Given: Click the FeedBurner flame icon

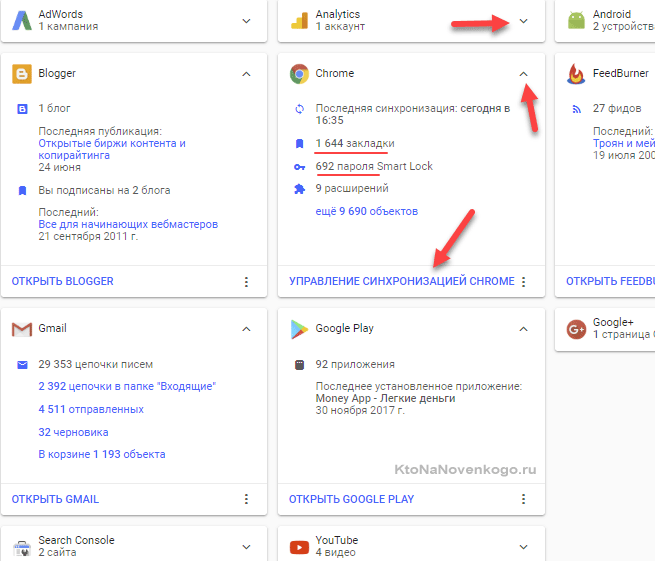Looking at the screenshot, I should click(576, 74).
